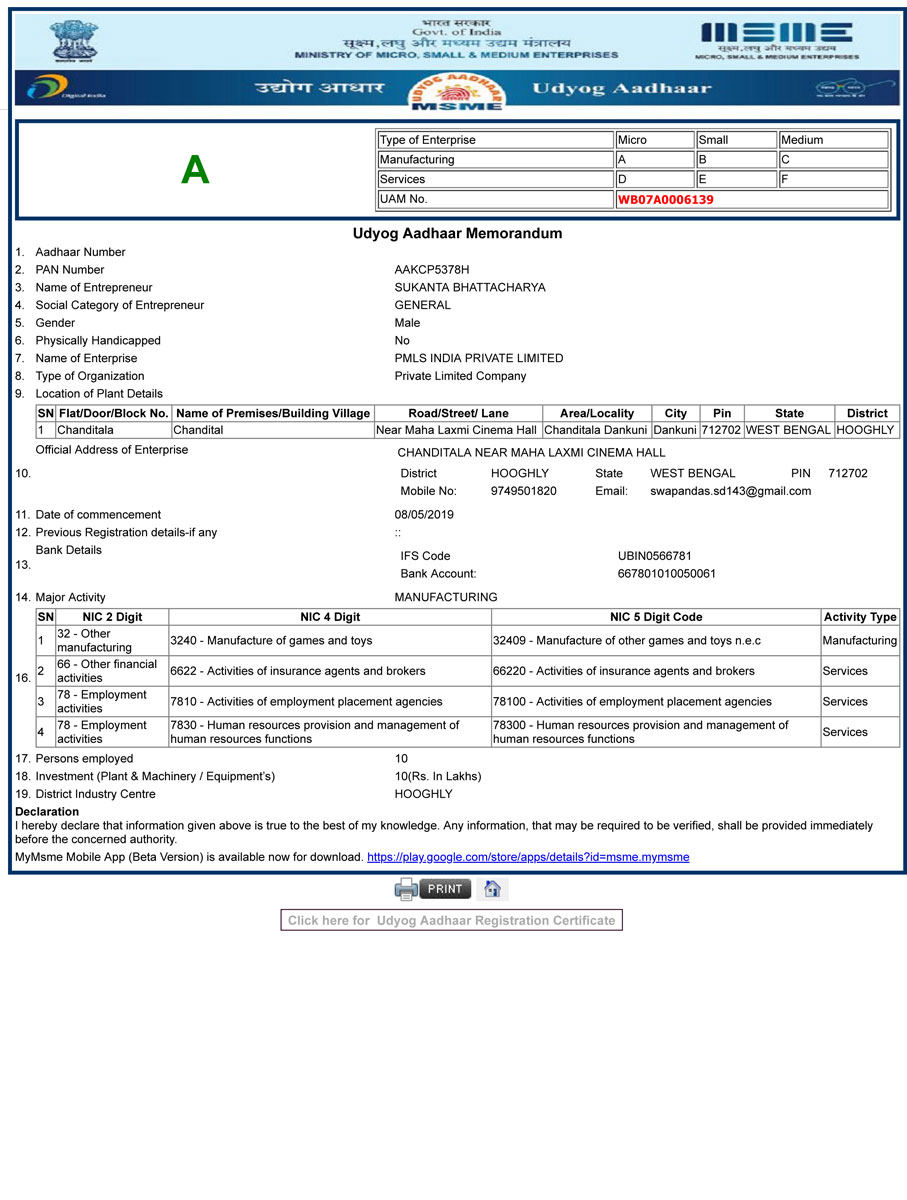Click the Persons employed label
907x1200 pixels.
[84, 759]
